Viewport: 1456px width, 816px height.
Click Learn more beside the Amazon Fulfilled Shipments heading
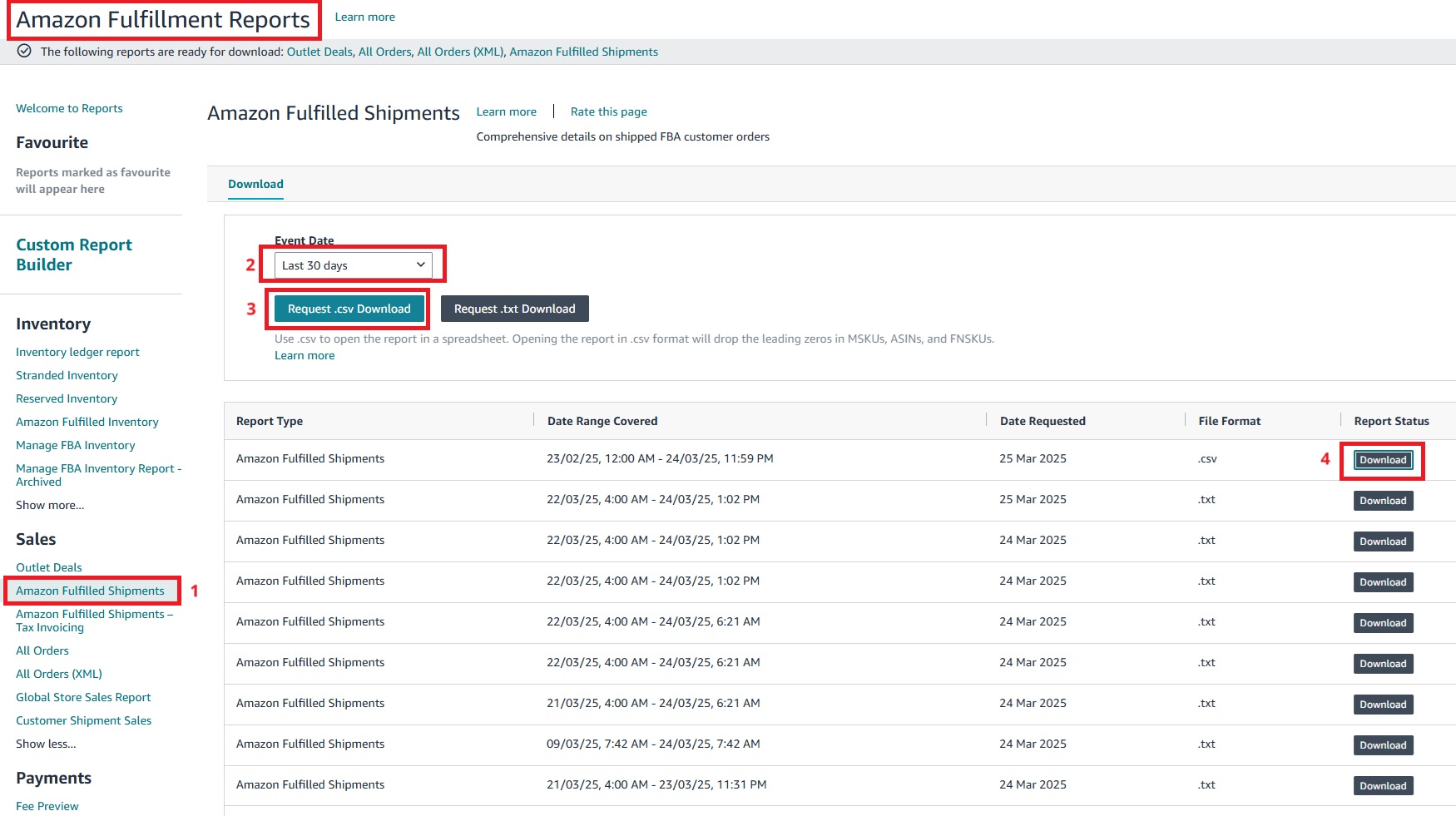pos(506,111)
